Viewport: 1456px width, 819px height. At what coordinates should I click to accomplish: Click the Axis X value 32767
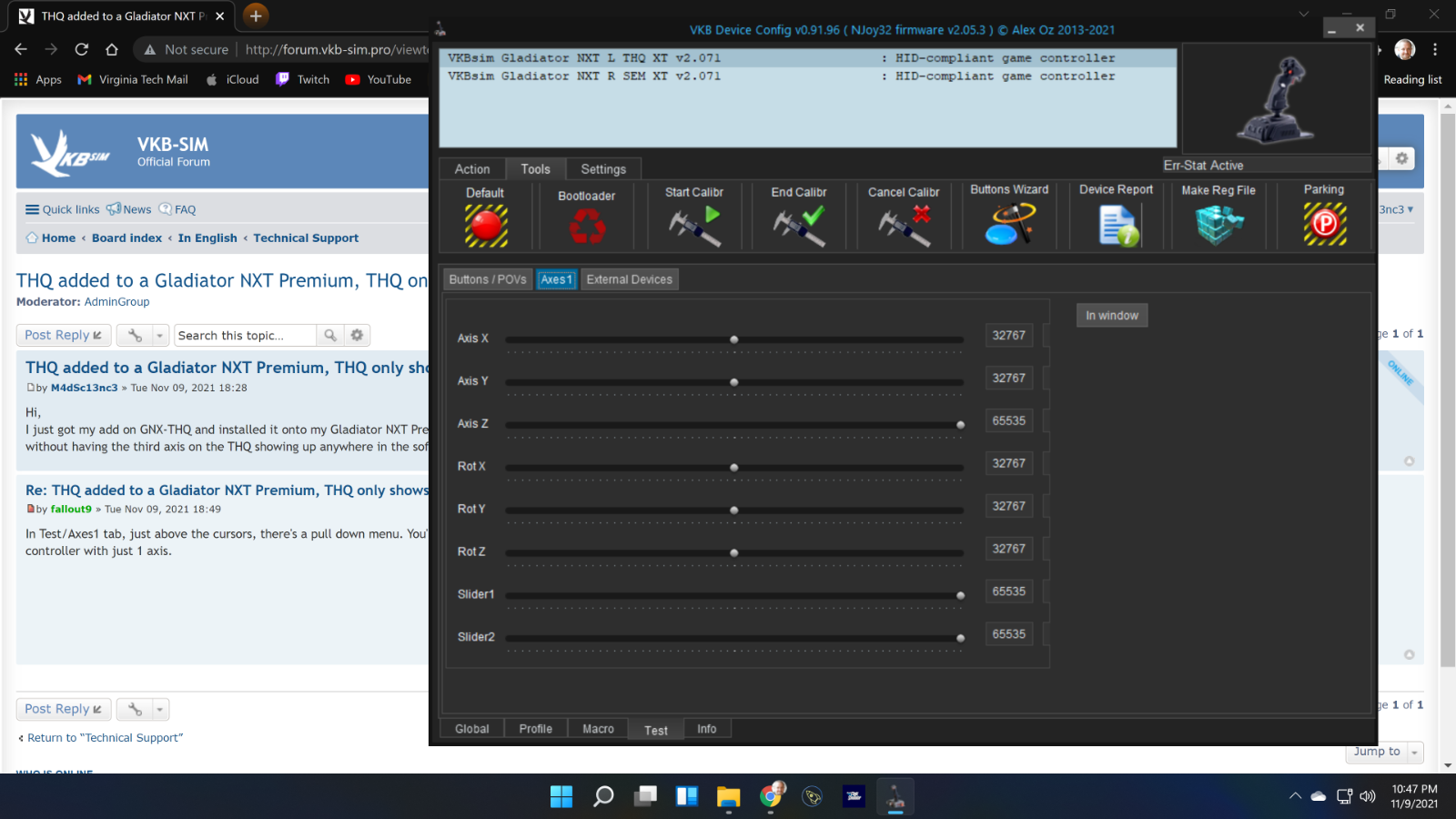[x=1009, y=335]
